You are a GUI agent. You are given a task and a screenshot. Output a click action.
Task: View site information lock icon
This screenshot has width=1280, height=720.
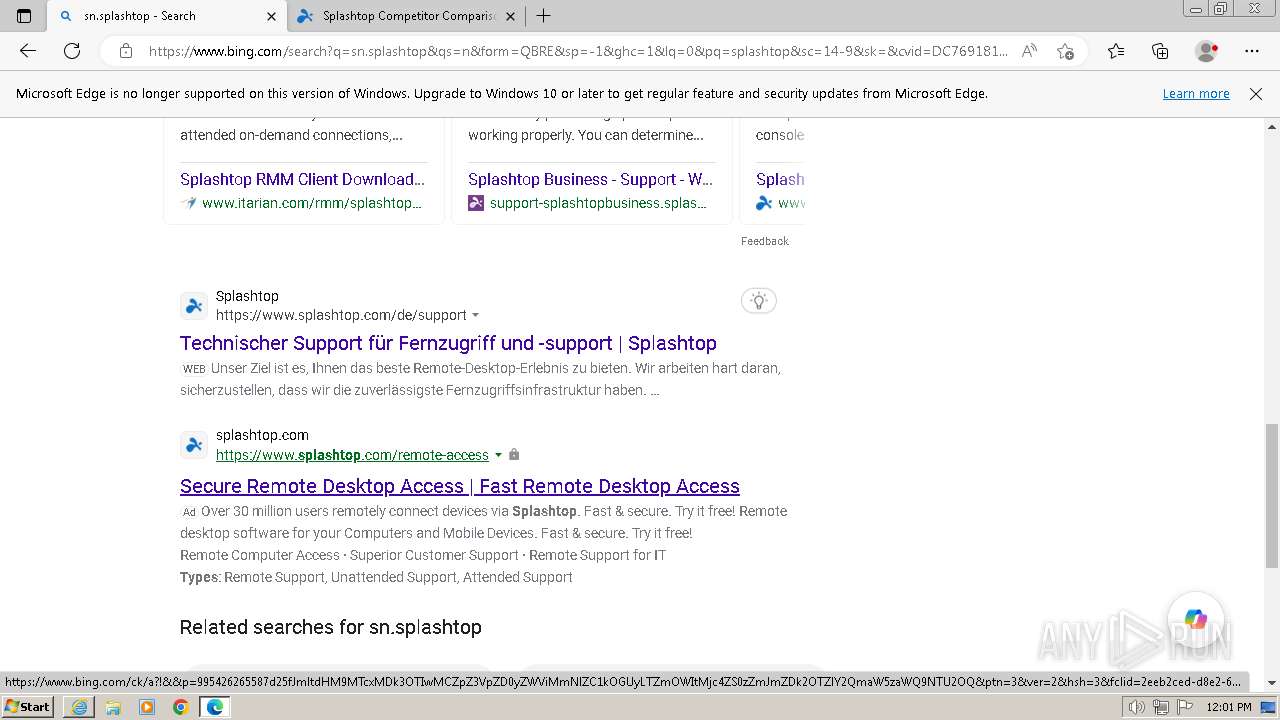pos(126,51)
